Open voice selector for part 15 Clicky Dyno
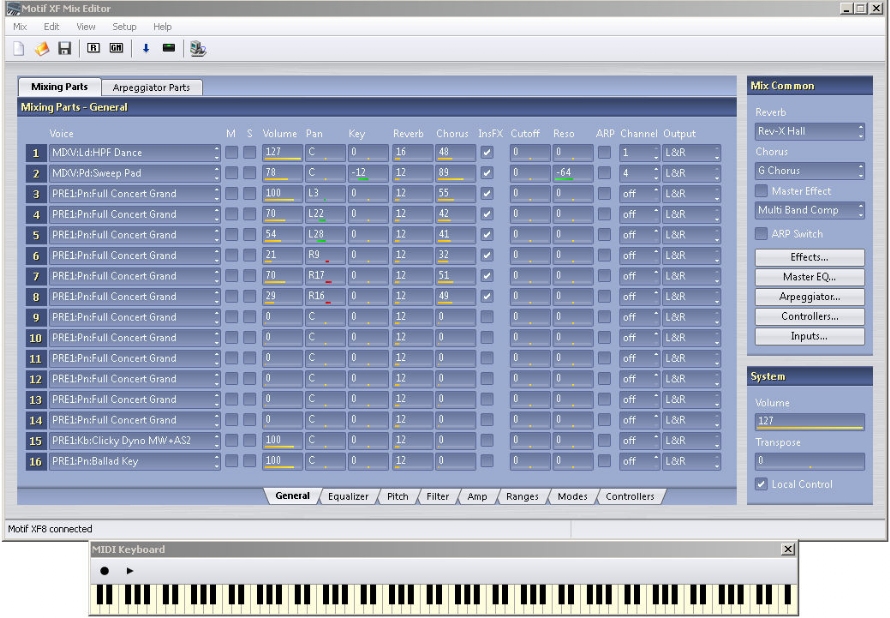Image resolution: width=890 pixels, height=618 pixels. pyautogui.click(x=135, y=440)
